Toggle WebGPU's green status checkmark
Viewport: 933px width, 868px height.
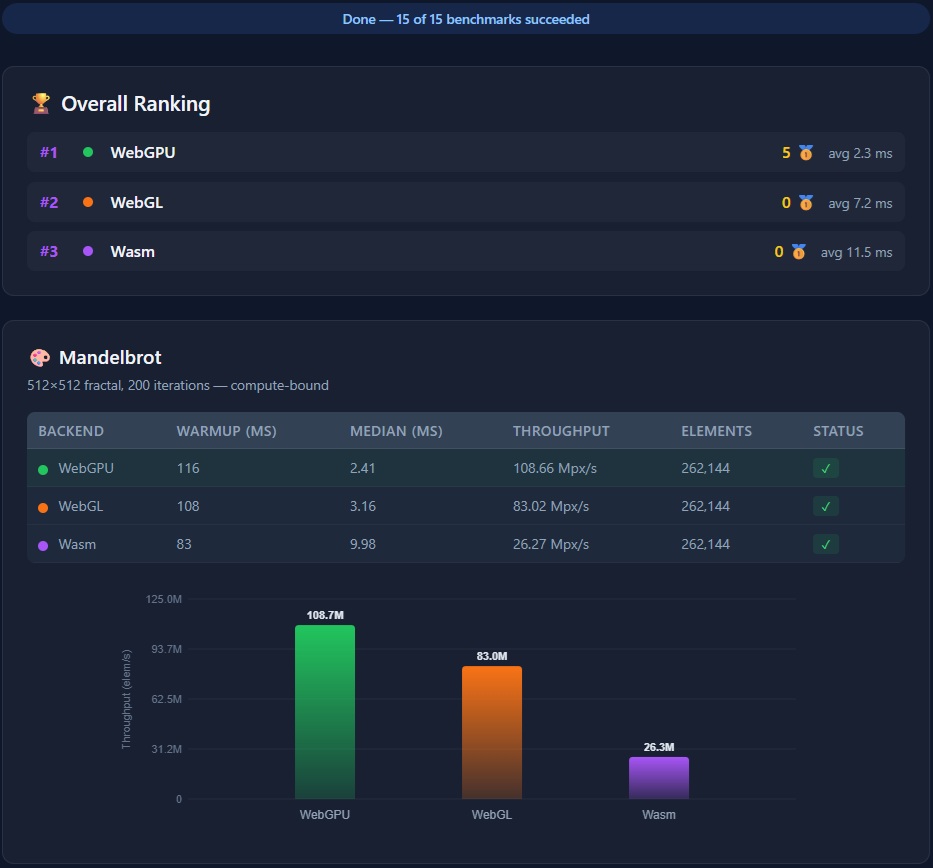point(825,468)
